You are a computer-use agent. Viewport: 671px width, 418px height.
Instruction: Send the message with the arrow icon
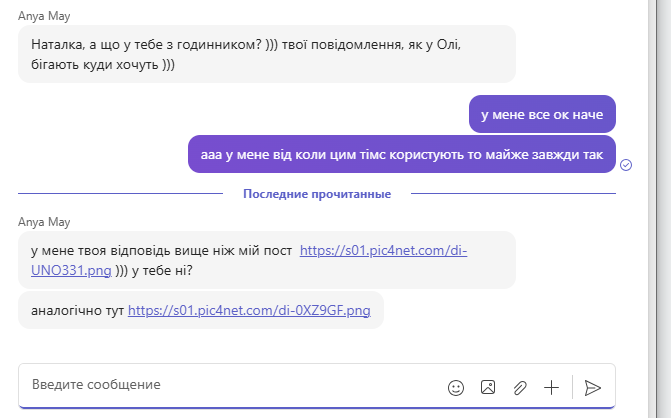click(x=593, y=388)
